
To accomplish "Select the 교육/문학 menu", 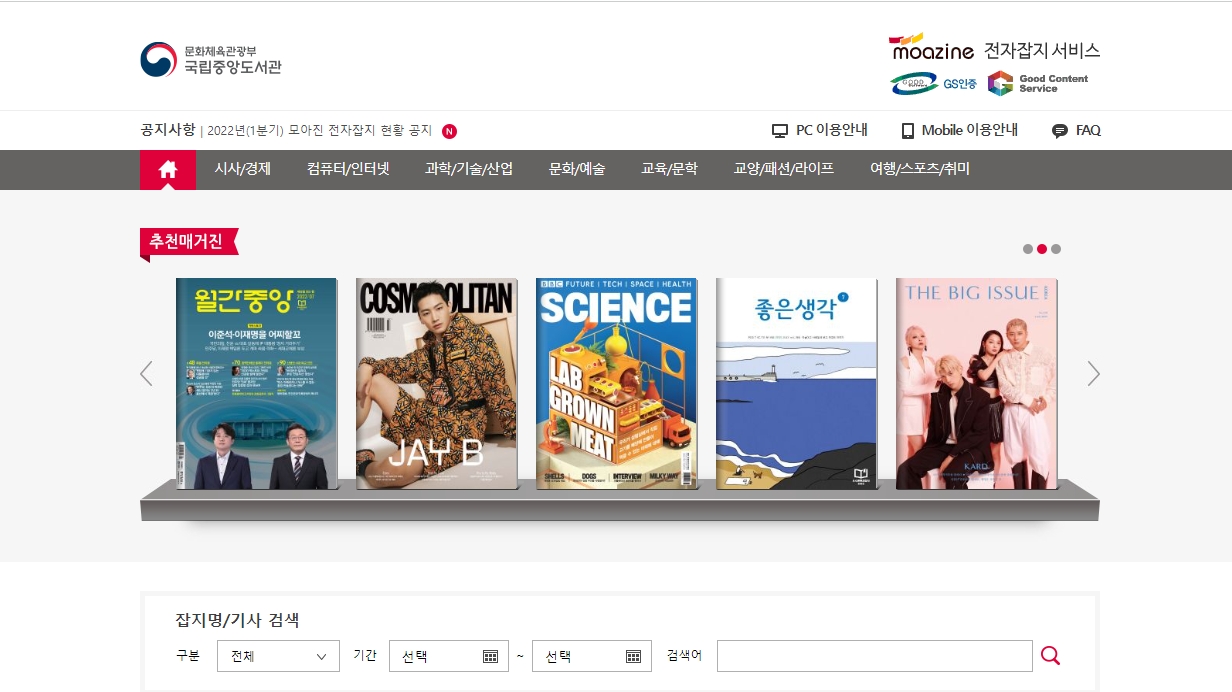I will coord(669,170).
